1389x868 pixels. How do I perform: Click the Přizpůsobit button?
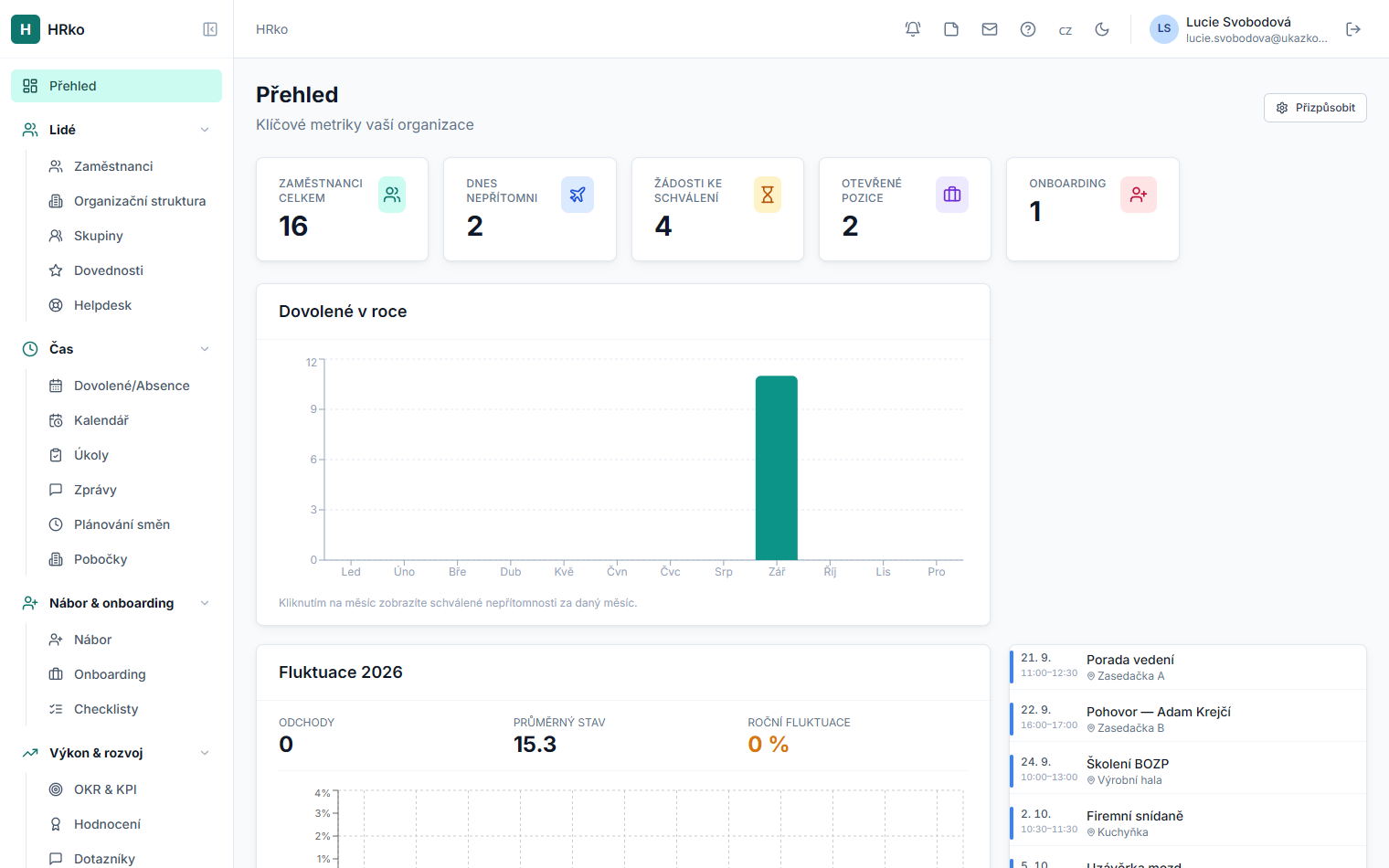pos(1315,108)
